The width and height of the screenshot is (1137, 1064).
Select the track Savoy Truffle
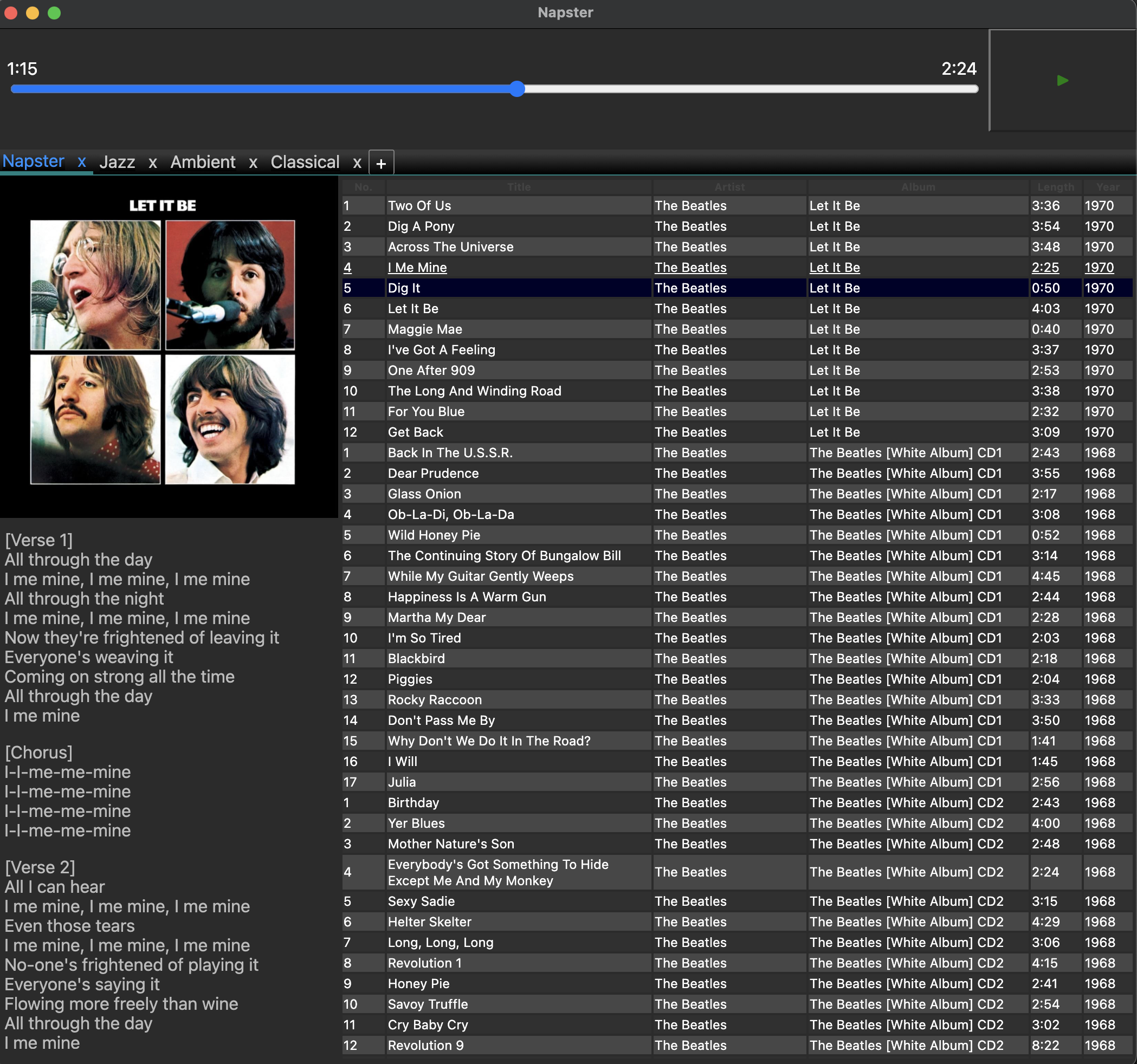click(737, 1004)
